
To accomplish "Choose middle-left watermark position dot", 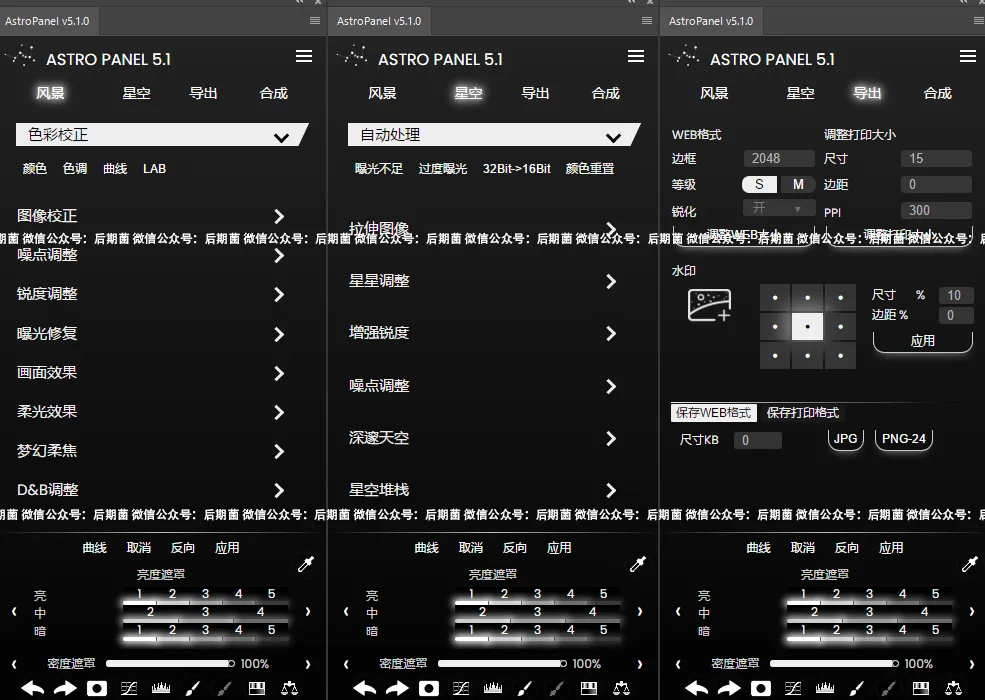I will 775,327.
